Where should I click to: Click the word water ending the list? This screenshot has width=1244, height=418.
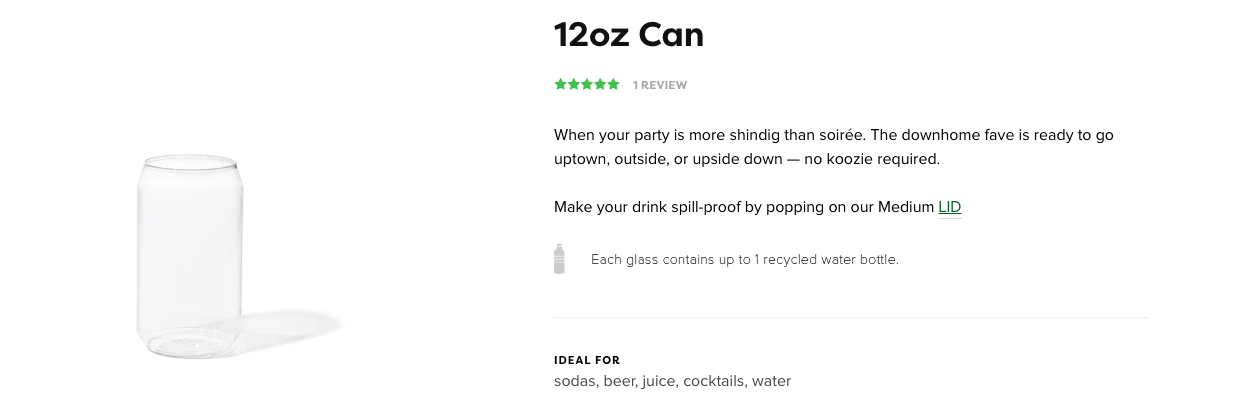[771, 381]
